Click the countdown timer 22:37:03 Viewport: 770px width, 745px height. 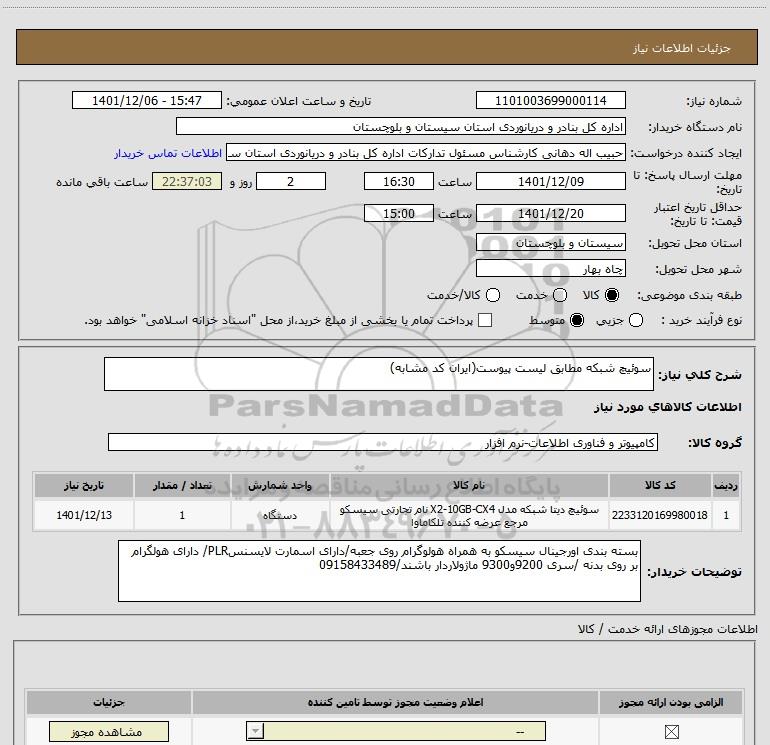tap(187, 182)
